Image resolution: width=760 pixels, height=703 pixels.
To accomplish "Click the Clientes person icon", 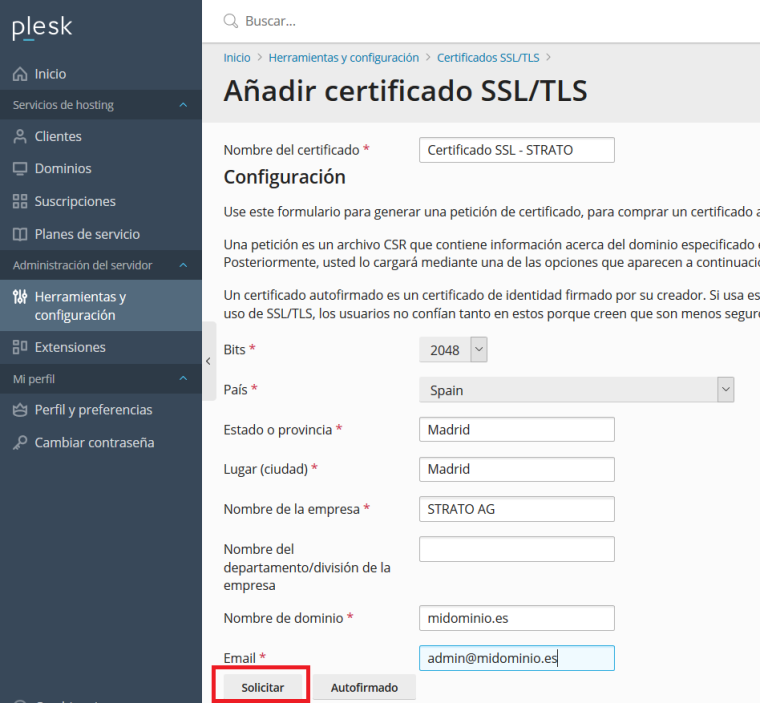I will click(x=20, y=136).
